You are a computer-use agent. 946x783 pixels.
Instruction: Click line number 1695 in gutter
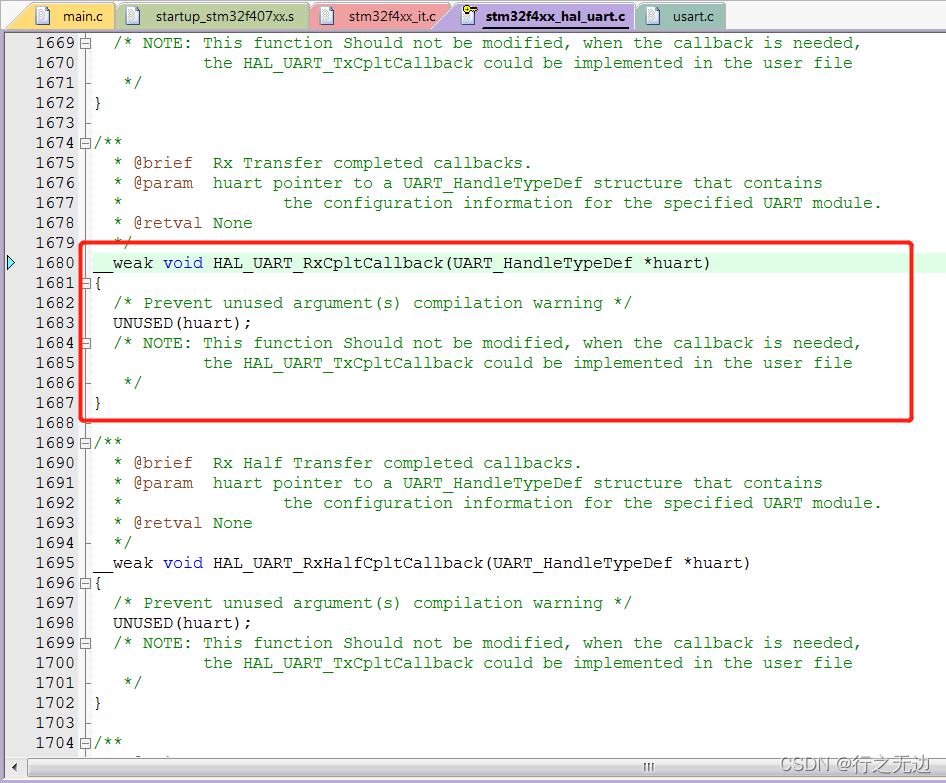(x=55, y=563)
